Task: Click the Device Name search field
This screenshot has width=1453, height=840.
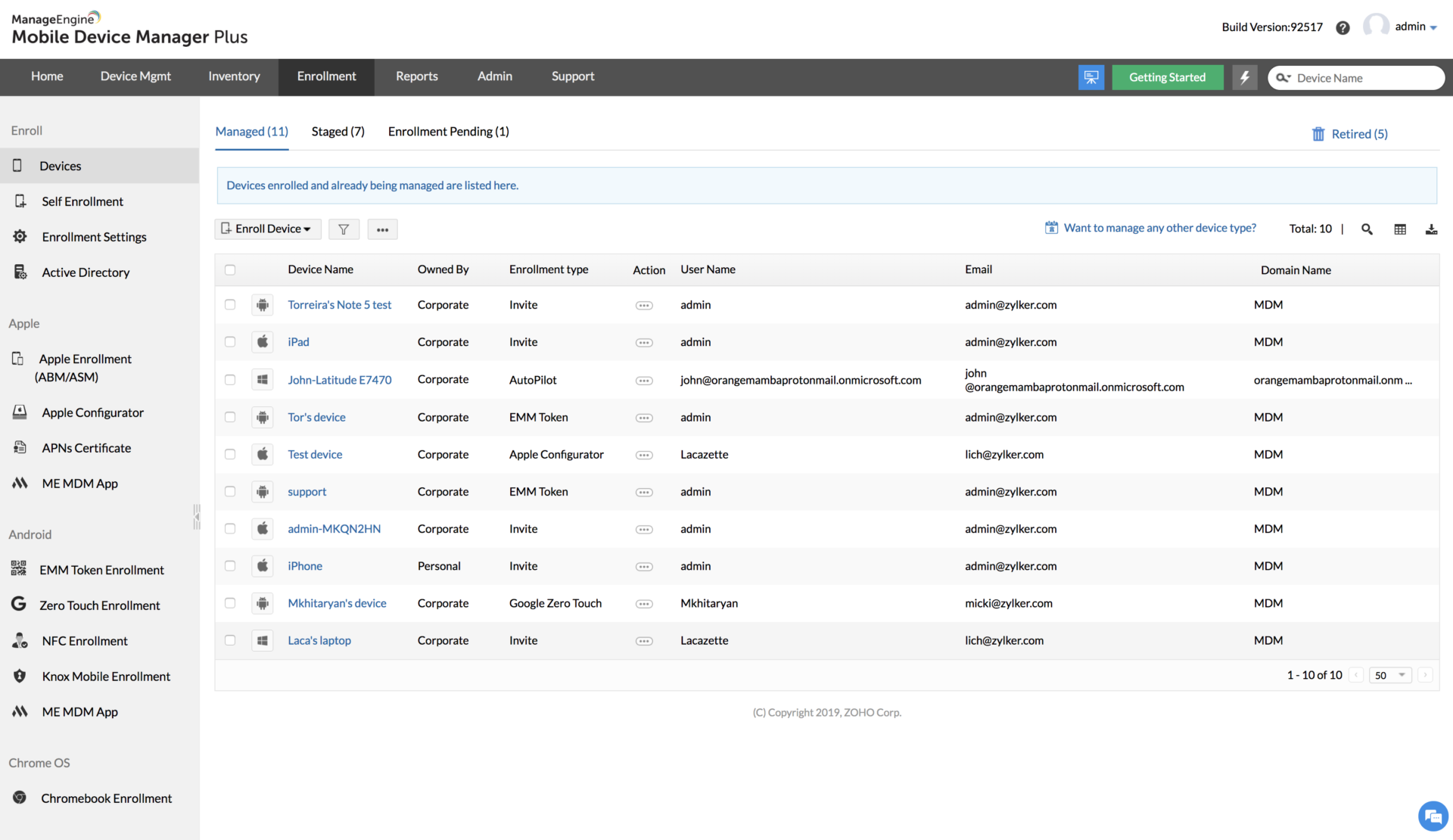Action: coord(1362,78)
